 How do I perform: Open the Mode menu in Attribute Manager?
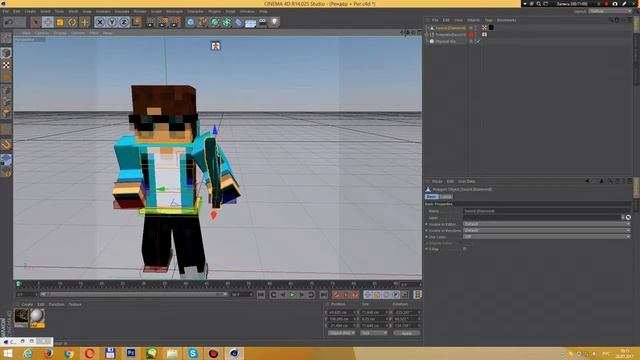437,181
